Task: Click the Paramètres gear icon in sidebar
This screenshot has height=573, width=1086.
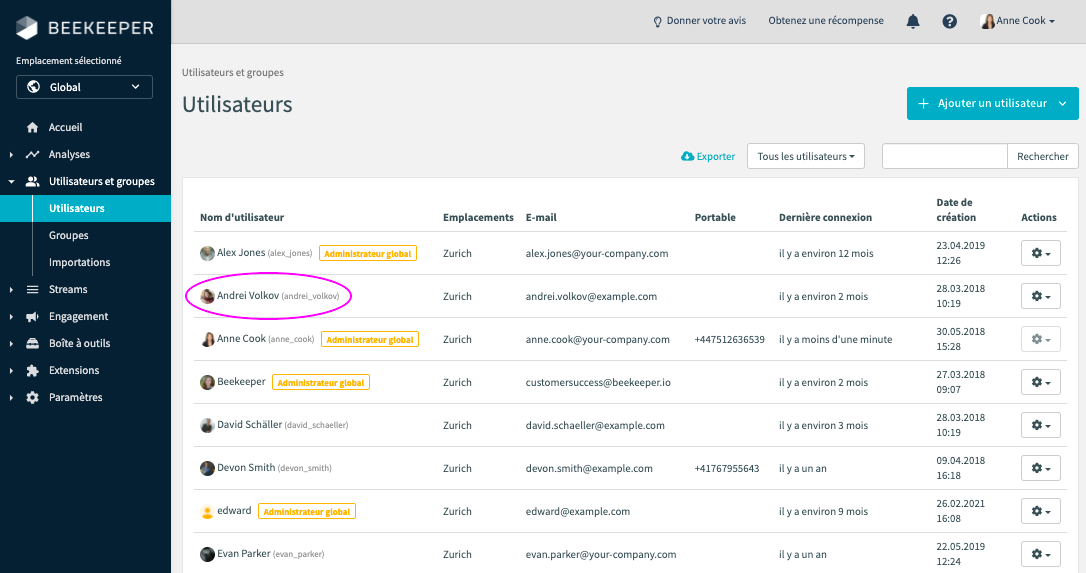Action: (33, 398)
